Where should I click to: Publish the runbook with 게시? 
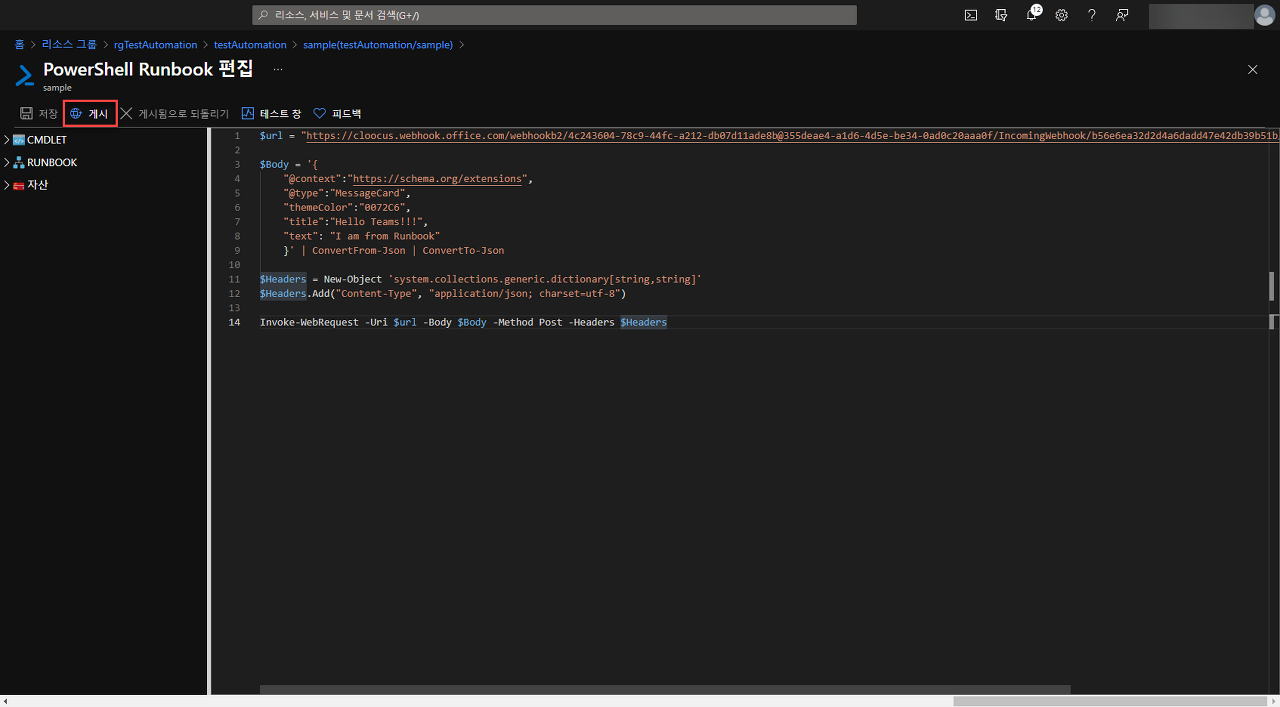(90, 113)
